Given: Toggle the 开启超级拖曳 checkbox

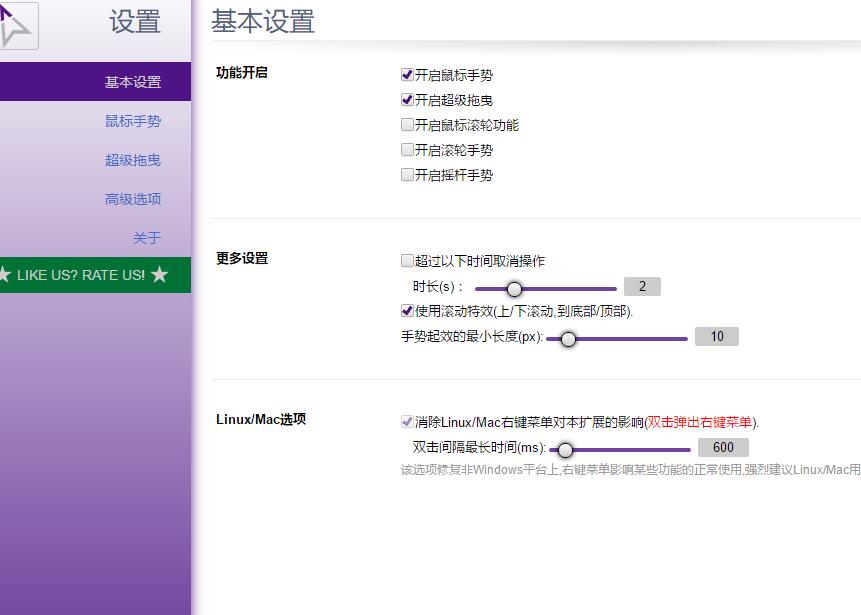Looking at the screenshot, I should point(407,99).
